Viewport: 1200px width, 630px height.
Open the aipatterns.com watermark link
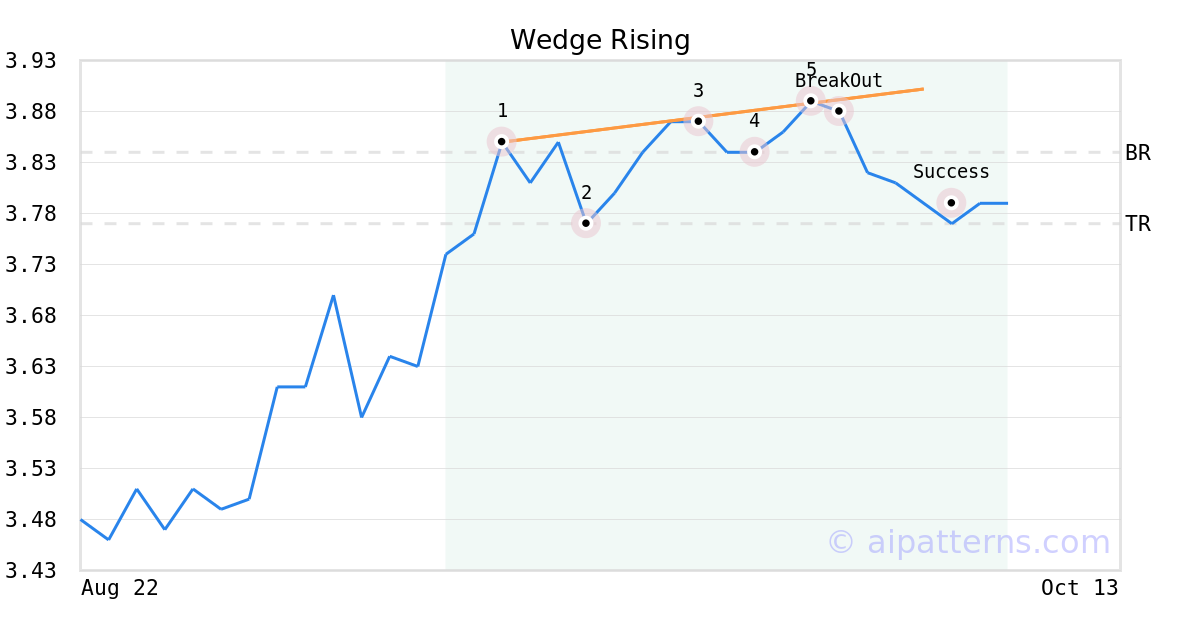(968, 542)
